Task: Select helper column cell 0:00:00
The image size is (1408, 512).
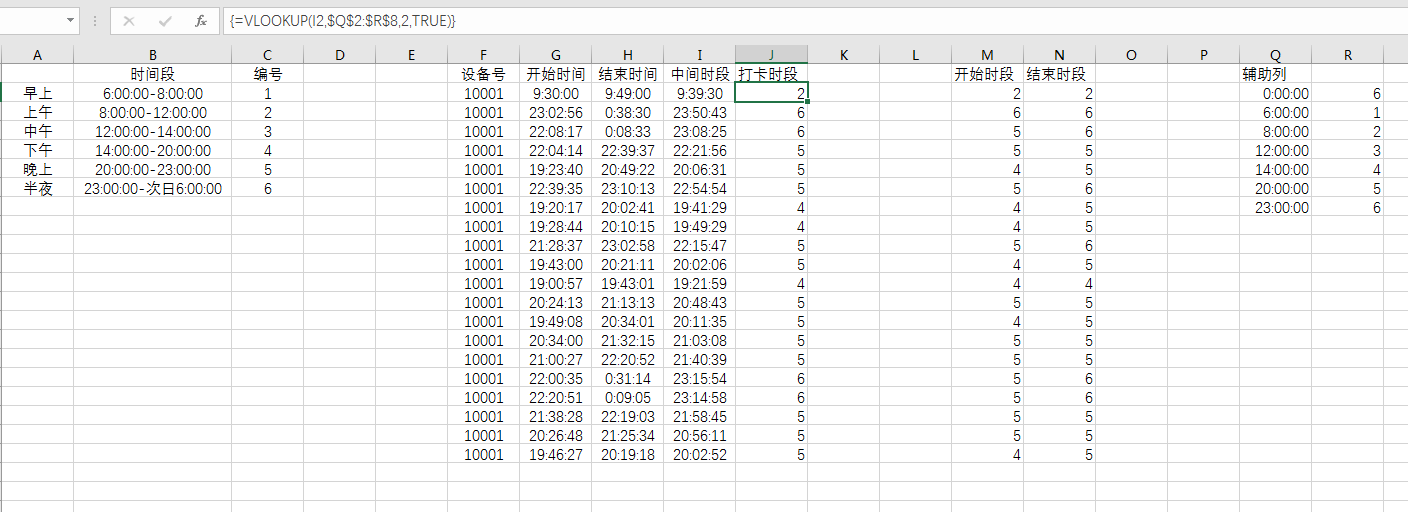Action: click(1275, 93)
